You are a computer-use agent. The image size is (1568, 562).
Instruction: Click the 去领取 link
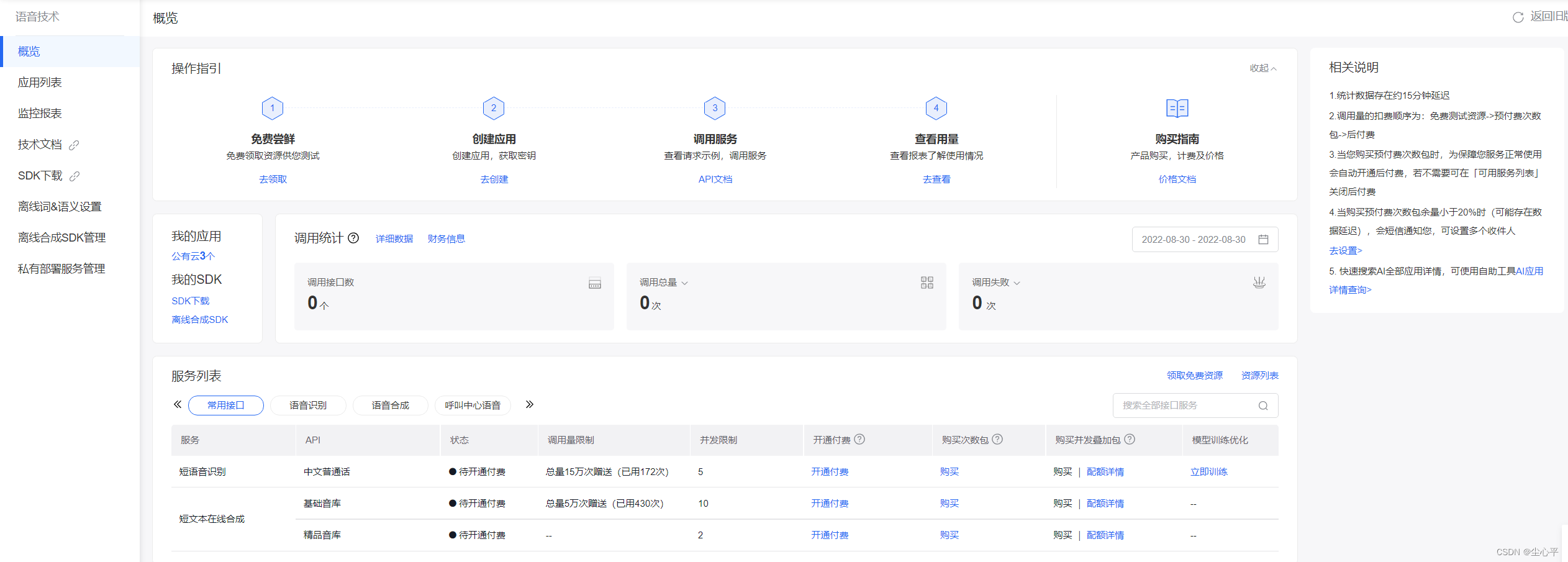(273, 179)
